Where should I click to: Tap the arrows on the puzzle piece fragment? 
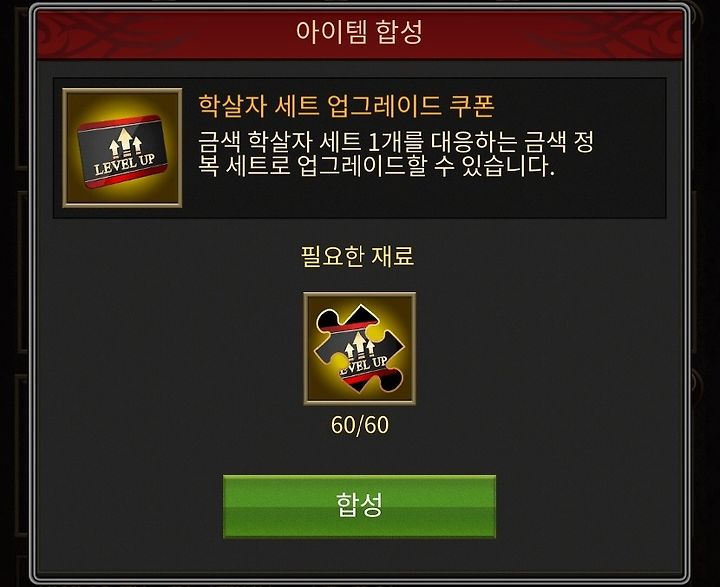click(359, 345)
